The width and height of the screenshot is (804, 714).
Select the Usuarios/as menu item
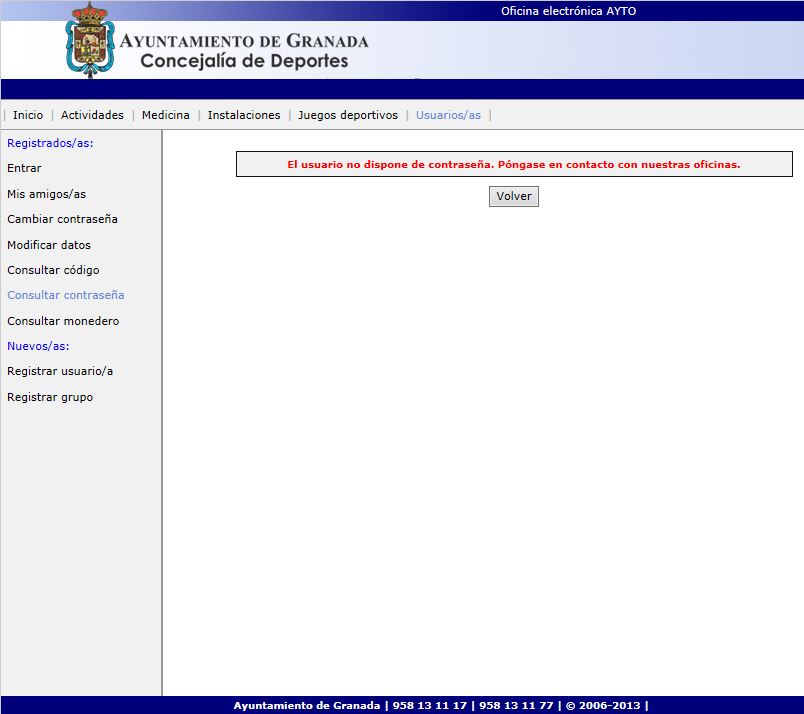tap(448, 115)
